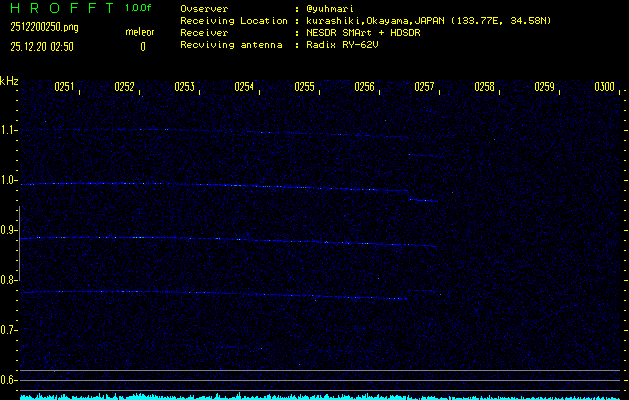This screenshot has width=629, height=400.
Task: Click the 0251 time marker
Action: (64, 87)
